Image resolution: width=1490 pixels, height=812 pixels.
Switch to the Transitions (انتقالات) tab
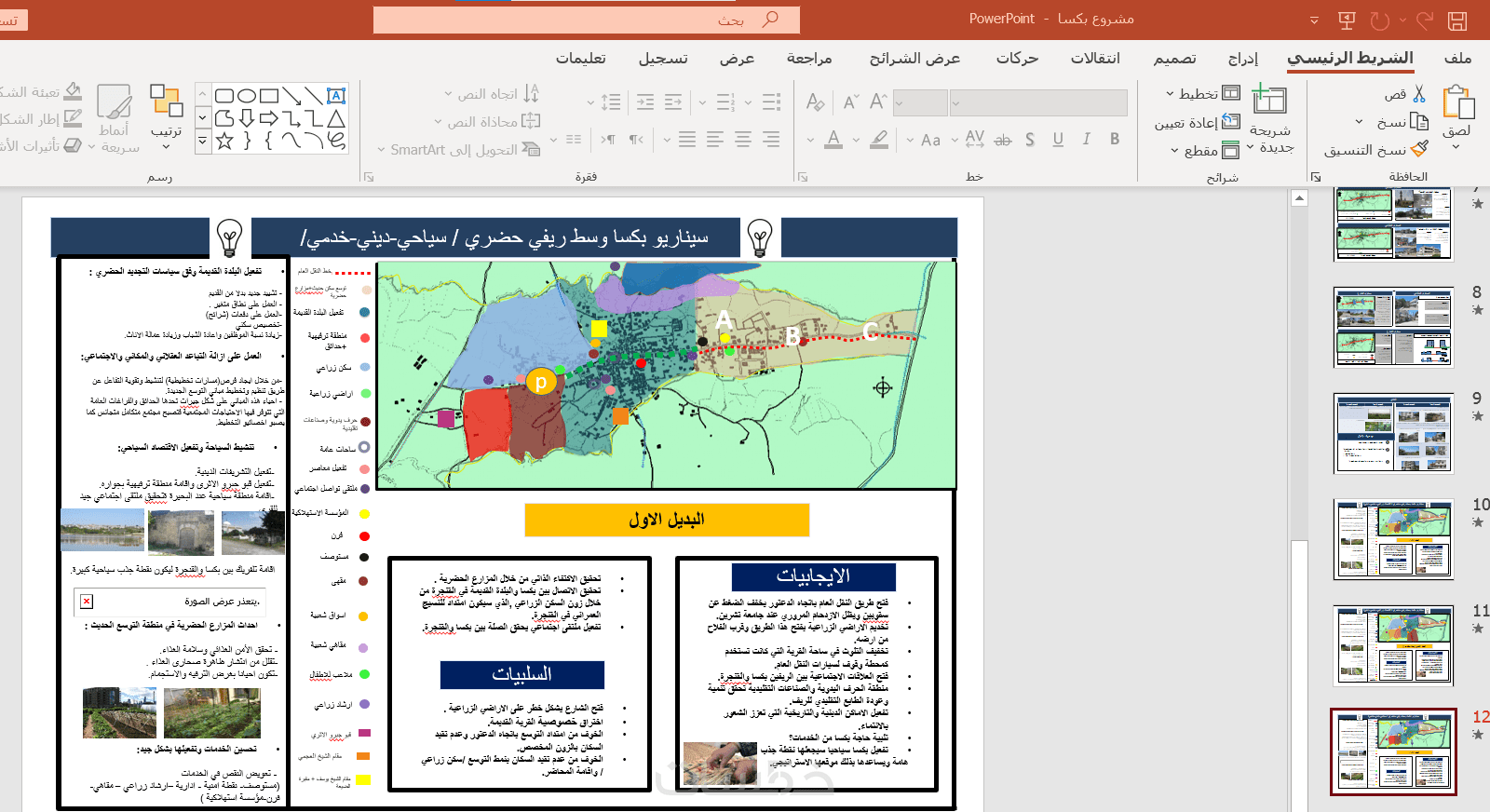coord(1095,59)
